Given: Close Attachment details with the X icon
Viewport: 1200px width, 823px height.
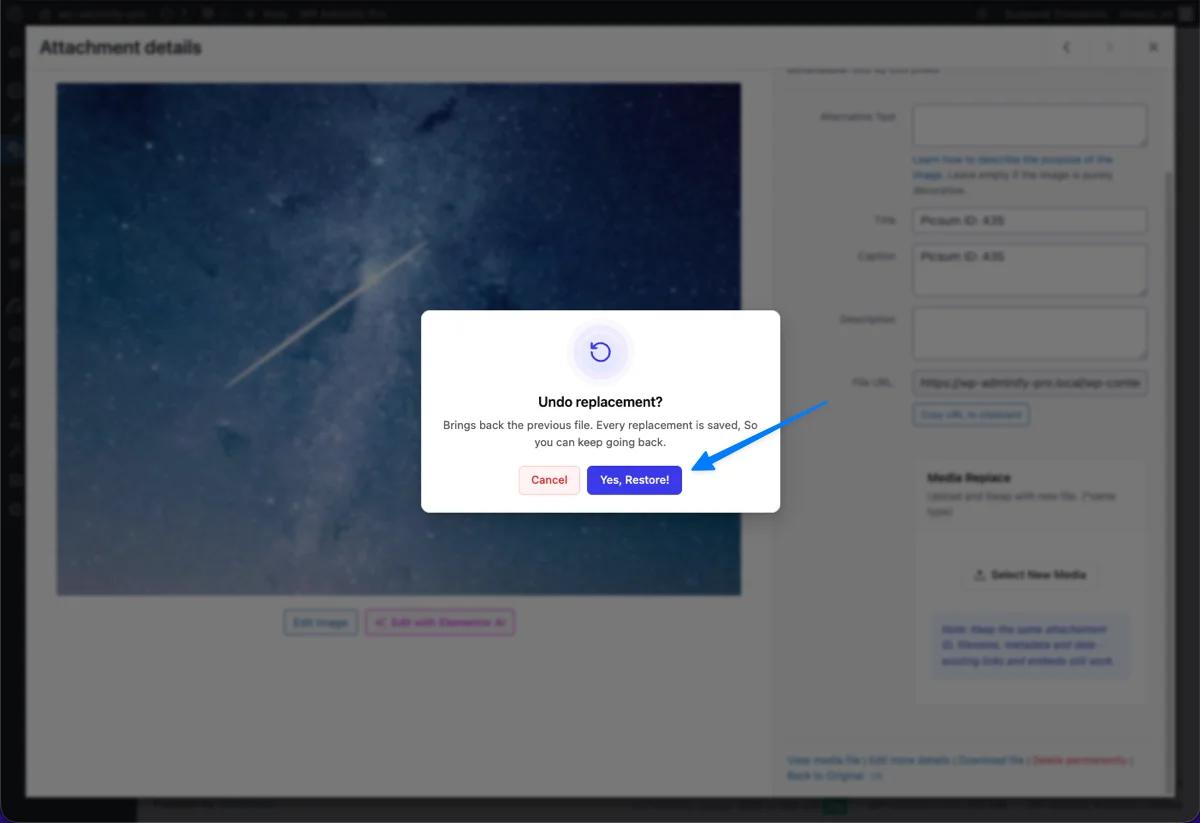Looking at the screenshot, I should [x=1152, y=47].
